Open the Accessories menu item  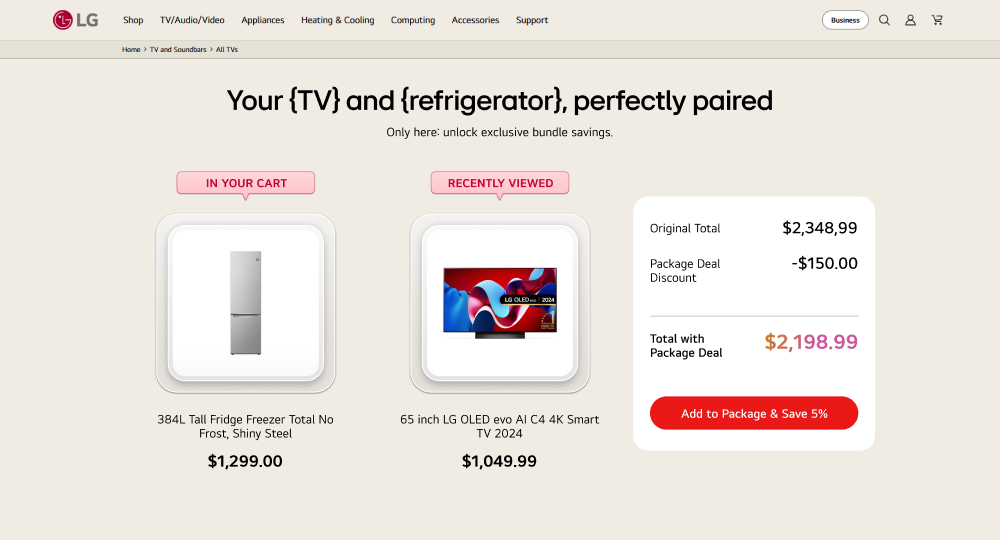pos(475,20)
